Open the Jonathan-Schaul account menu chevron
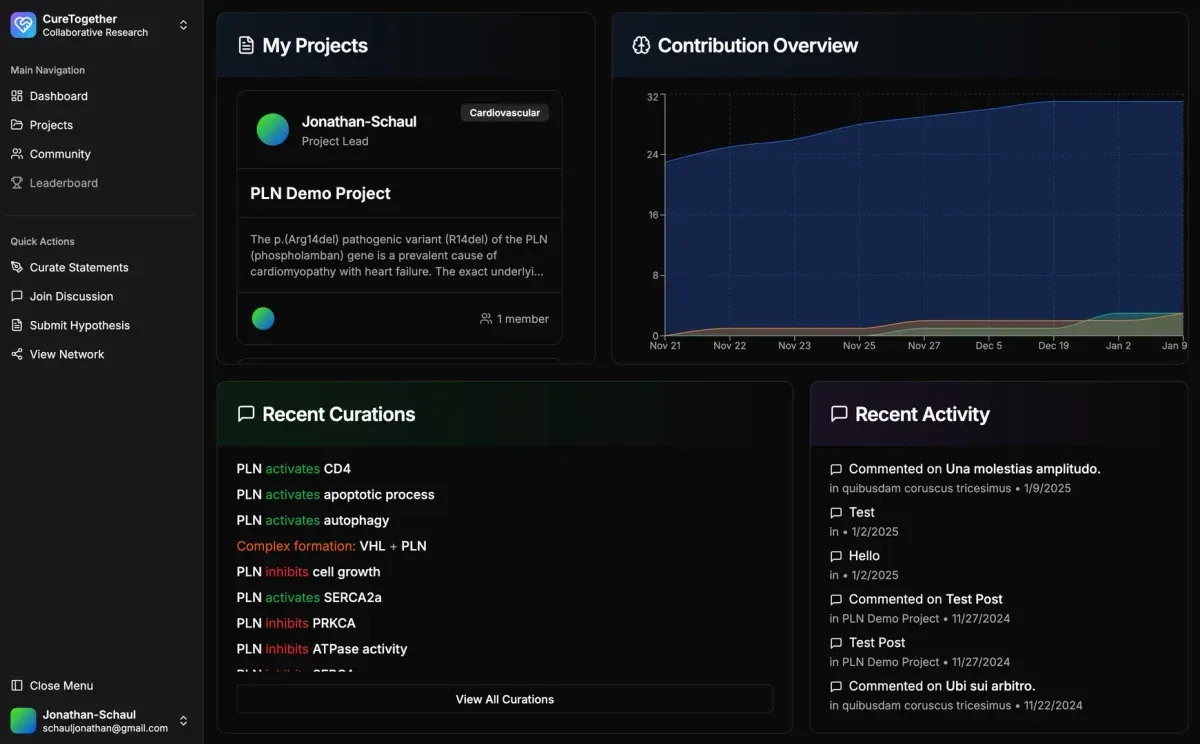The image size is (1200, 744). click(x=183, y=721)
